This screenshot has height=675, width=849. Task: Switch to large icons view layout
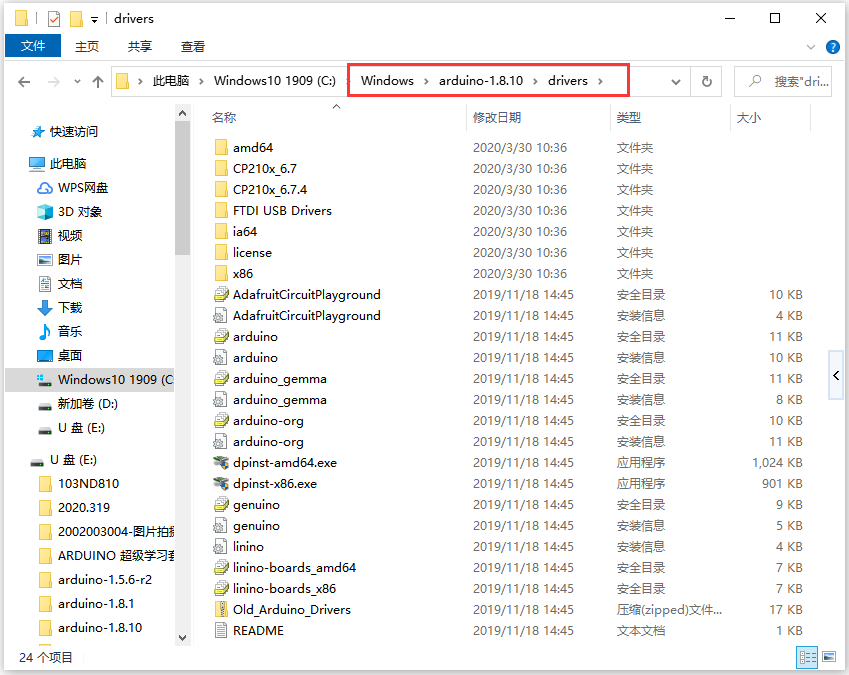(829, 657)
